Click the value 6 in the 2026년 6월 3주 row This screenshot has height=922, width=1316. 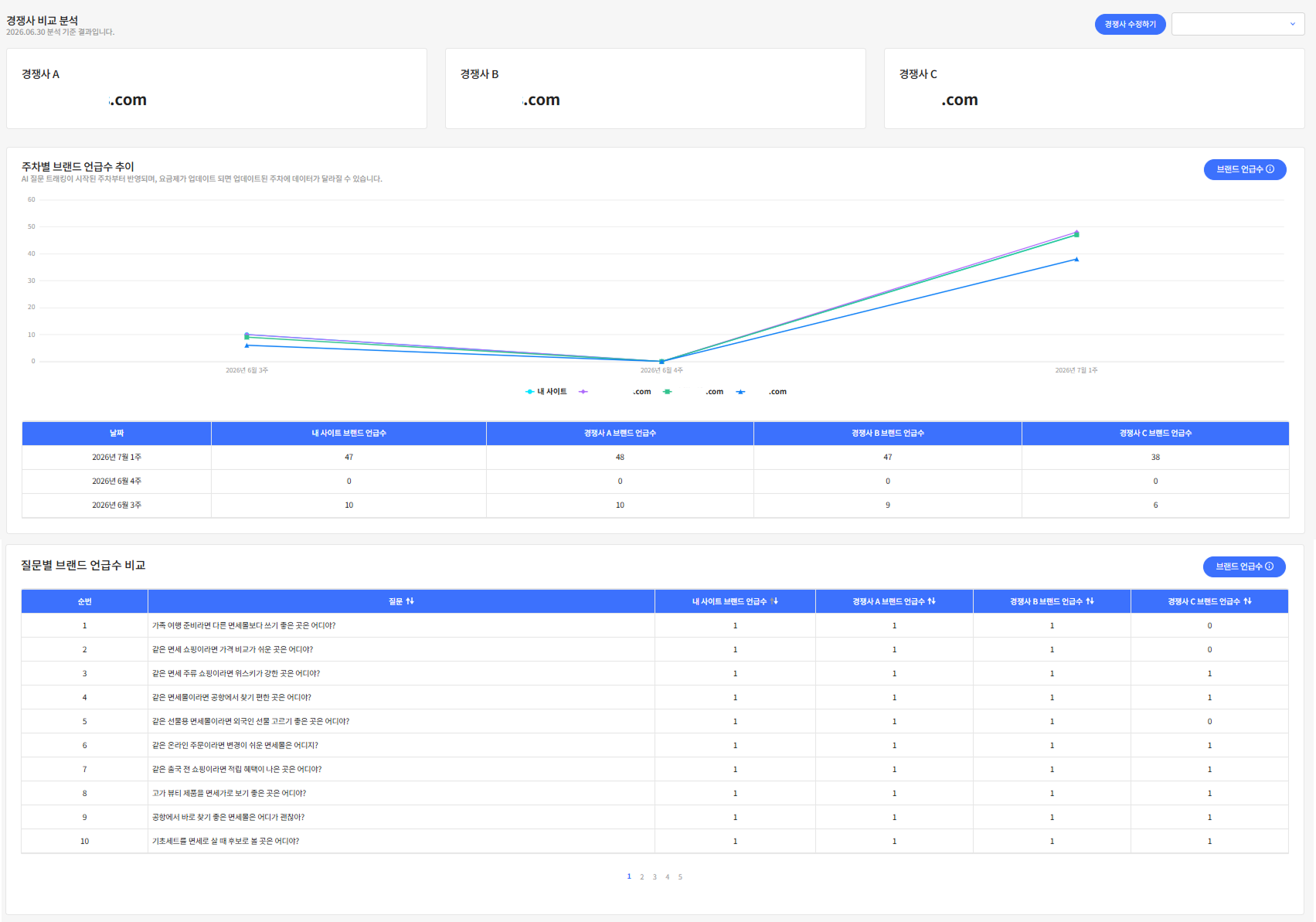tap(1155, 505)
